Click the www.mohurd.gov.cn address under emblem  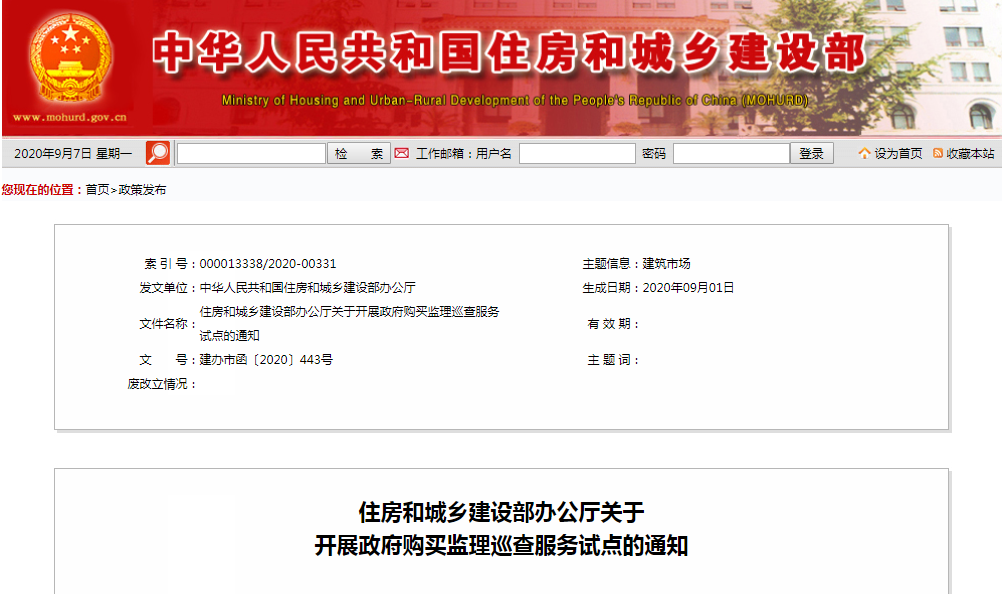pos(69,117)
